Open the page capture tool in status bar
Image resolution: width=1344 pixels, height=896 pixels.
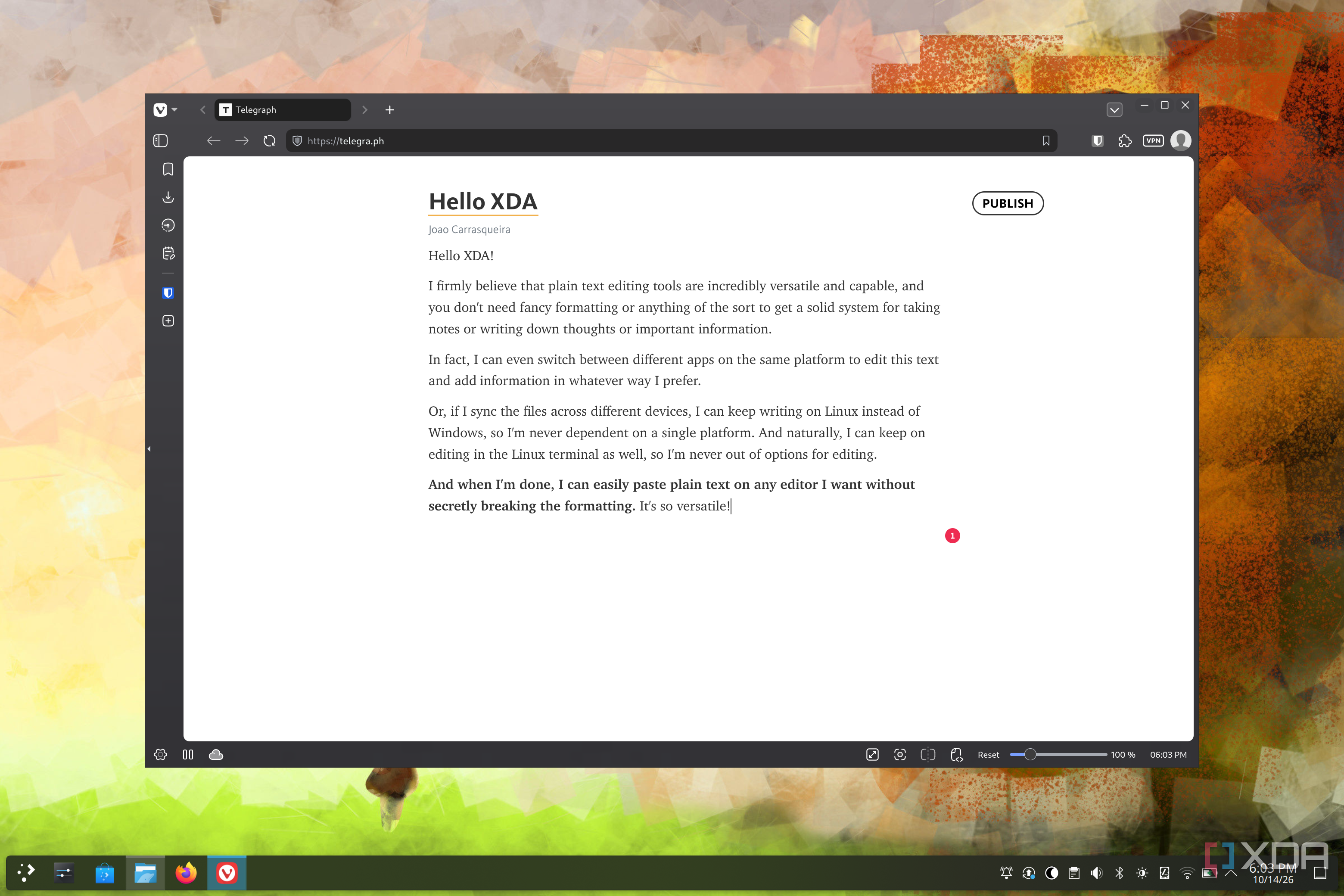coord(899,754)
